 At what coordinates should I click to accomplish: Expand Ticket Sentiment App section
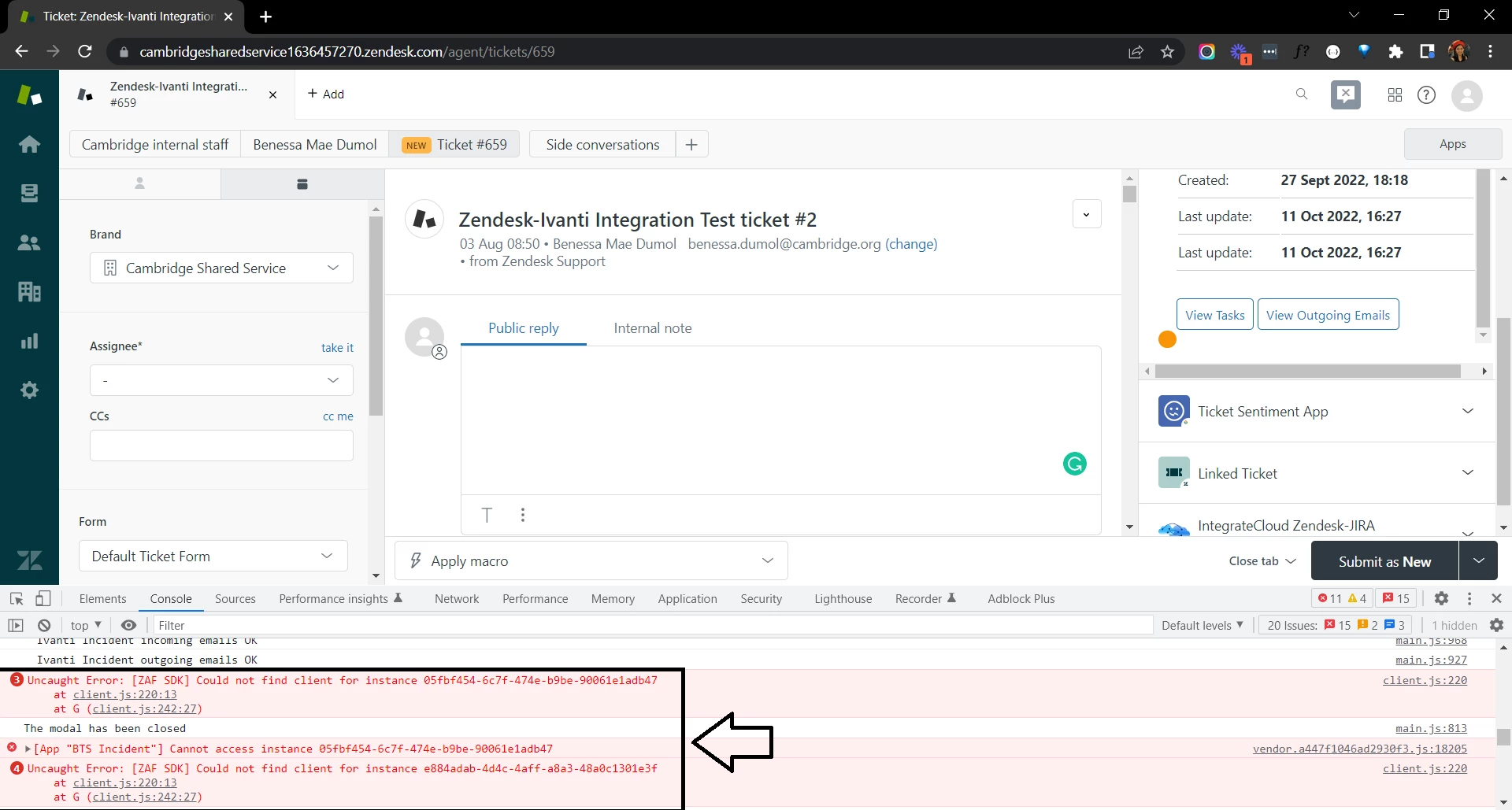point(1468,411)
